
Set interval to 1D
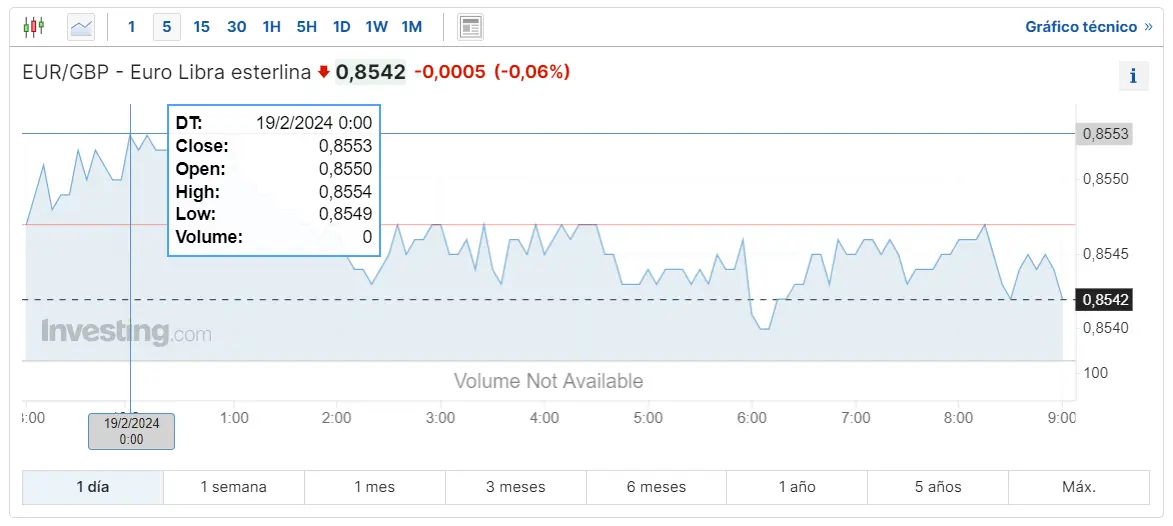tap(342, 28)
